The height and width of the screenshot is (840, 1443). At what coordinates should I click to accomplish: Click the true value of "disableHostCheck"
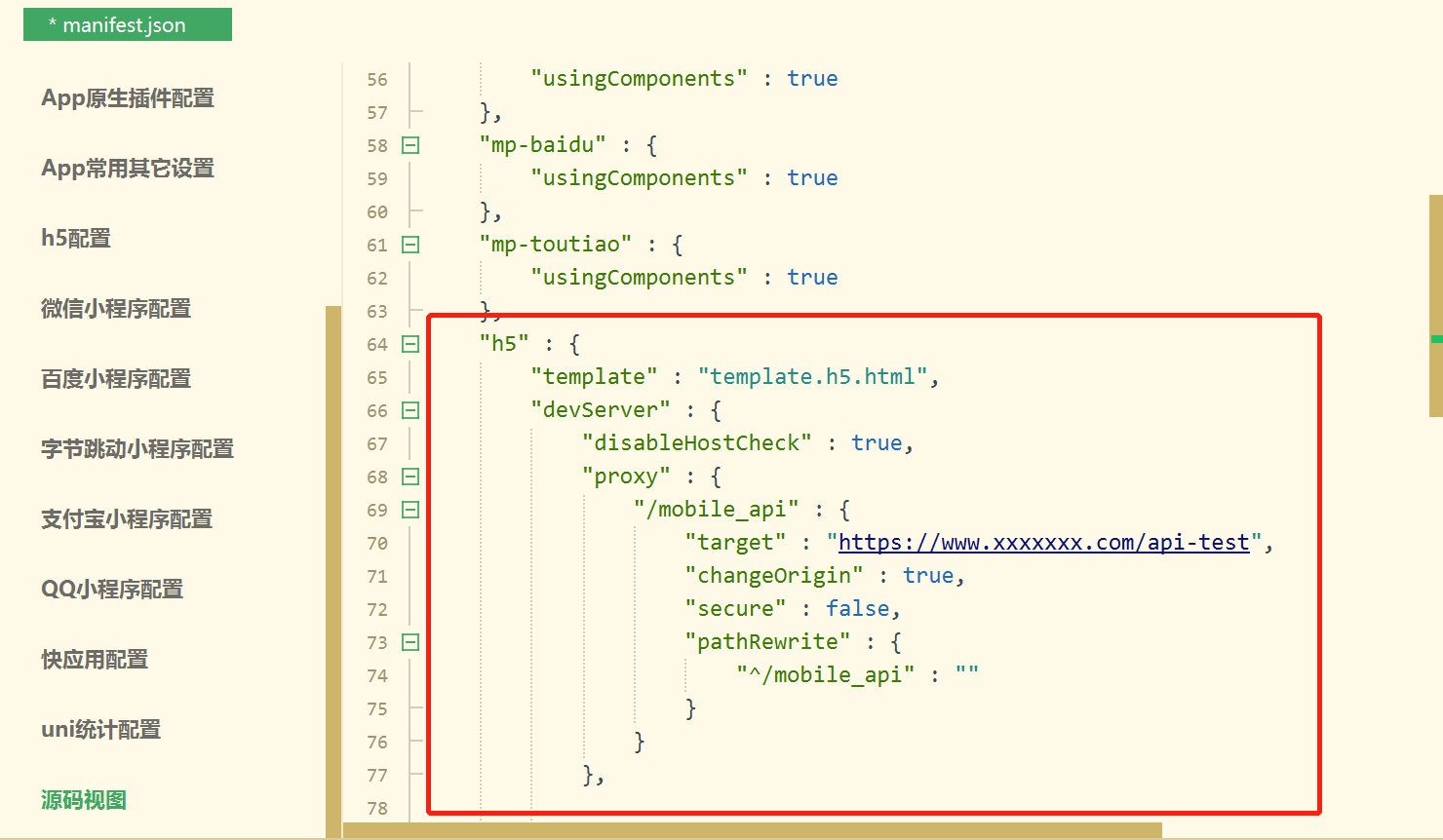(877, 443)
